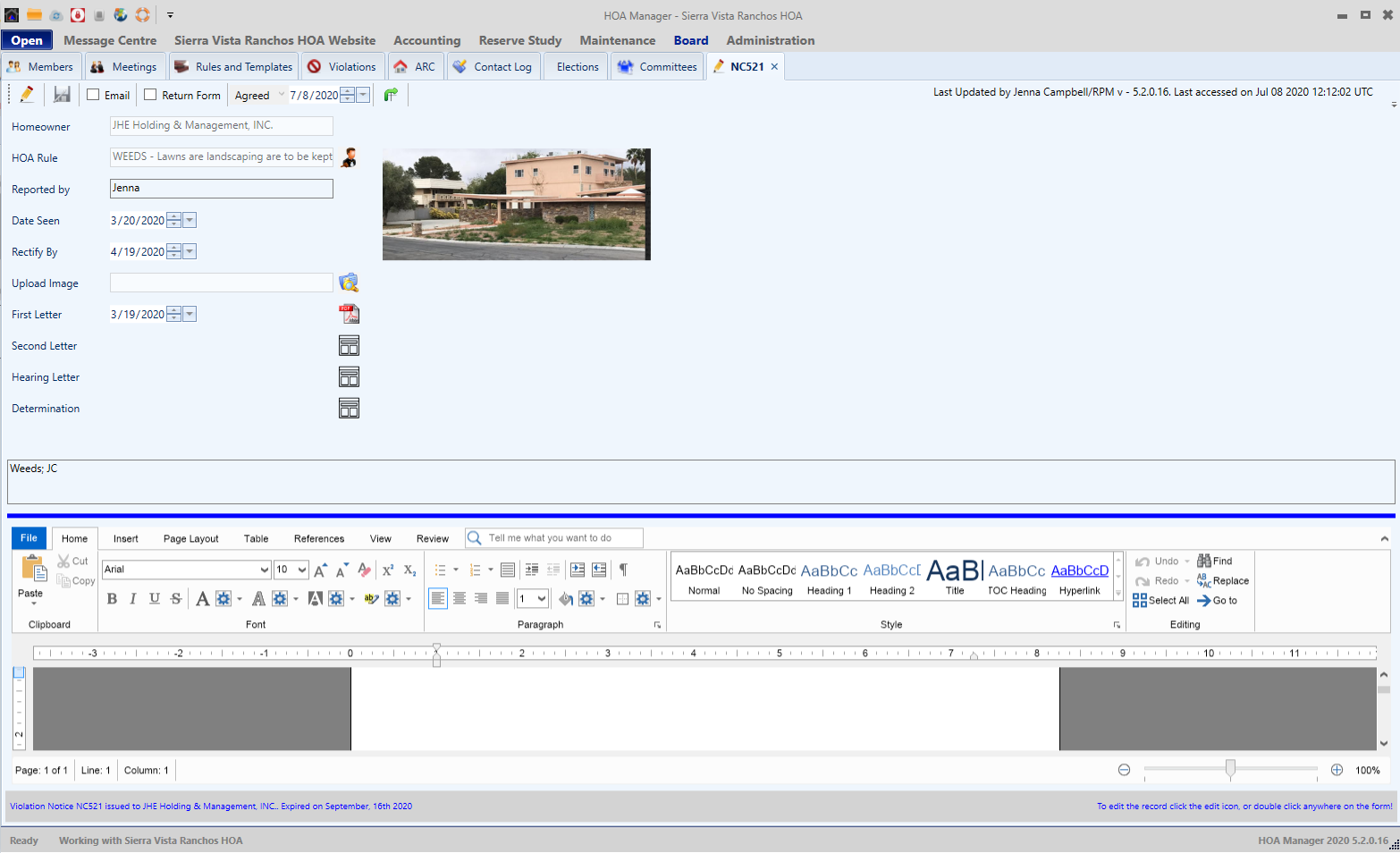Switch to the Violations tab
Screen dimensions: 1400x853
(342, 67)
